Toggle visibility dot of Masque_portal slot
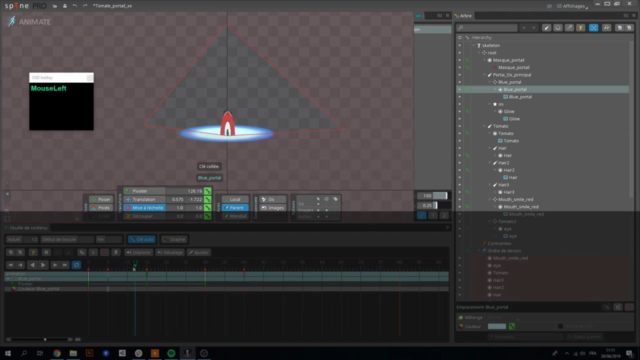640x360 pixels. [460, 60]
